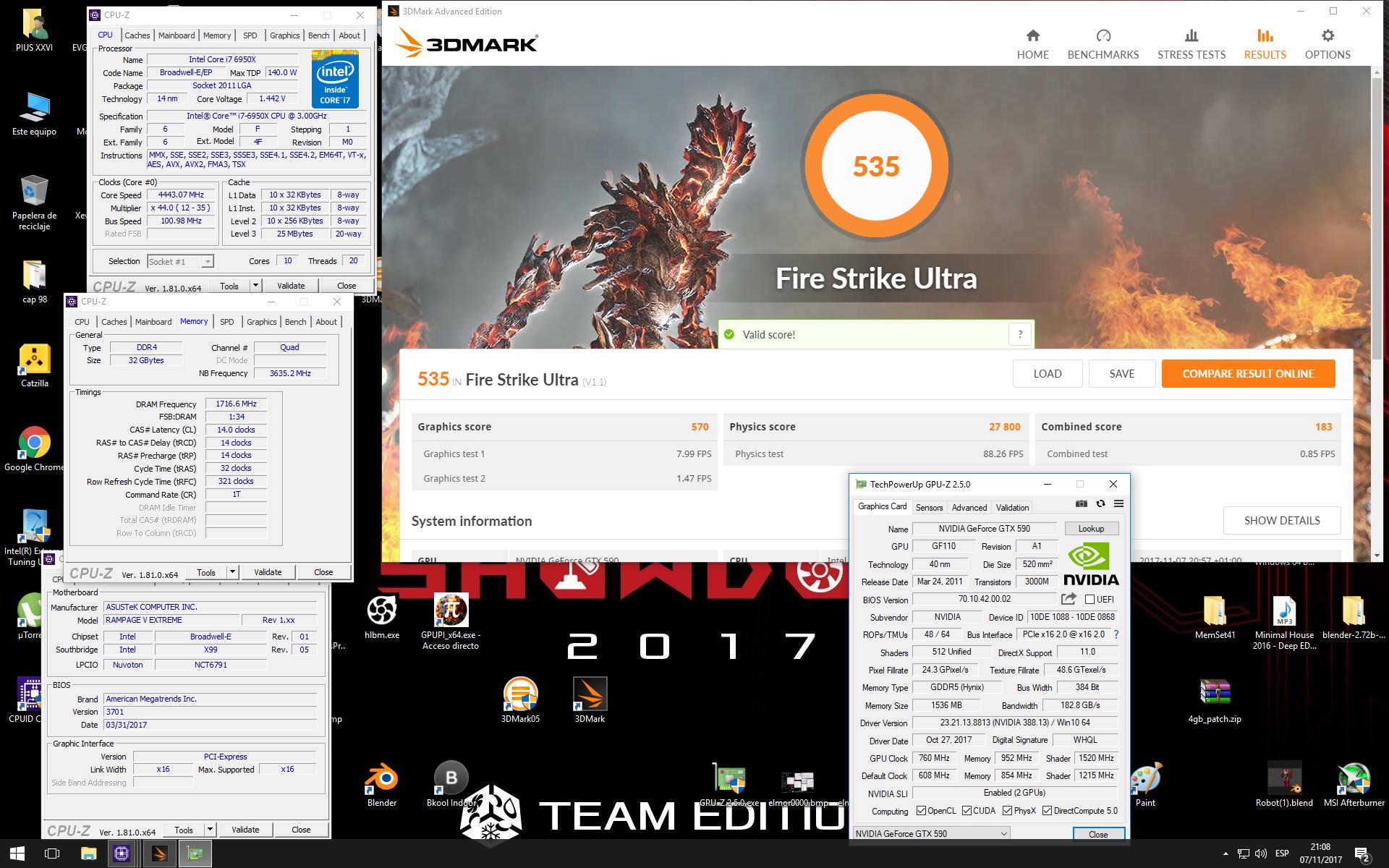Click the Lookup button in GPU-Z

pyautogui.click(x=1091, y=529)
